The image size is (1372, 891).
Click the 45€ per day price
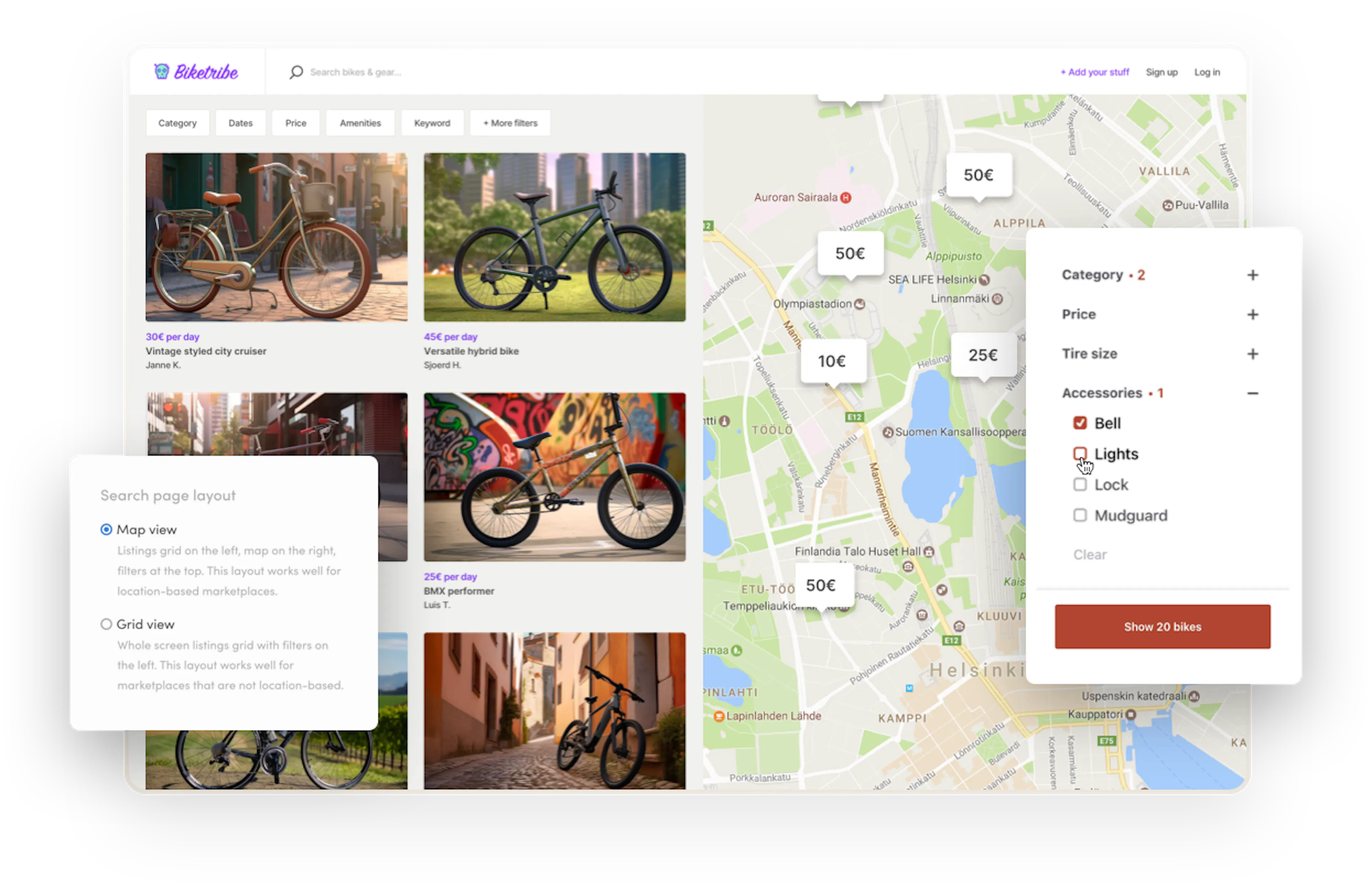pos(451,336)
